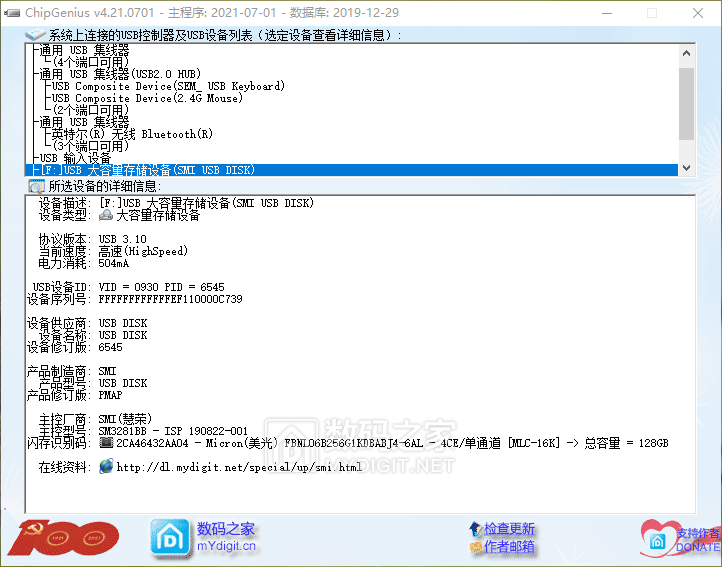Click the Micron flash ID line
The width and height of the screenshot is (722, 567).
point(392,443)
